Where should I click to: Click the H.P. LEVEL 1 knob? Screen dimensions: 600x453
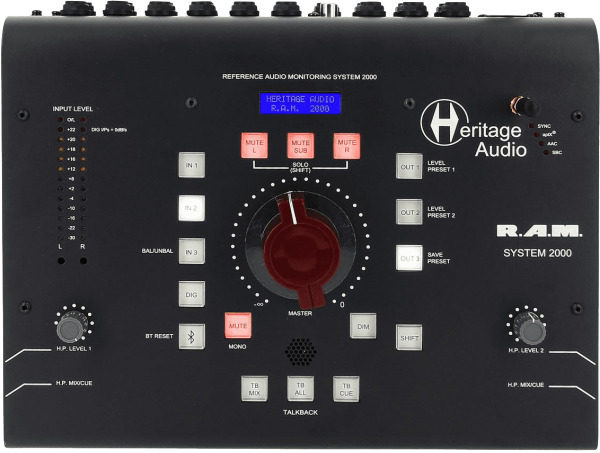point(69,328)
